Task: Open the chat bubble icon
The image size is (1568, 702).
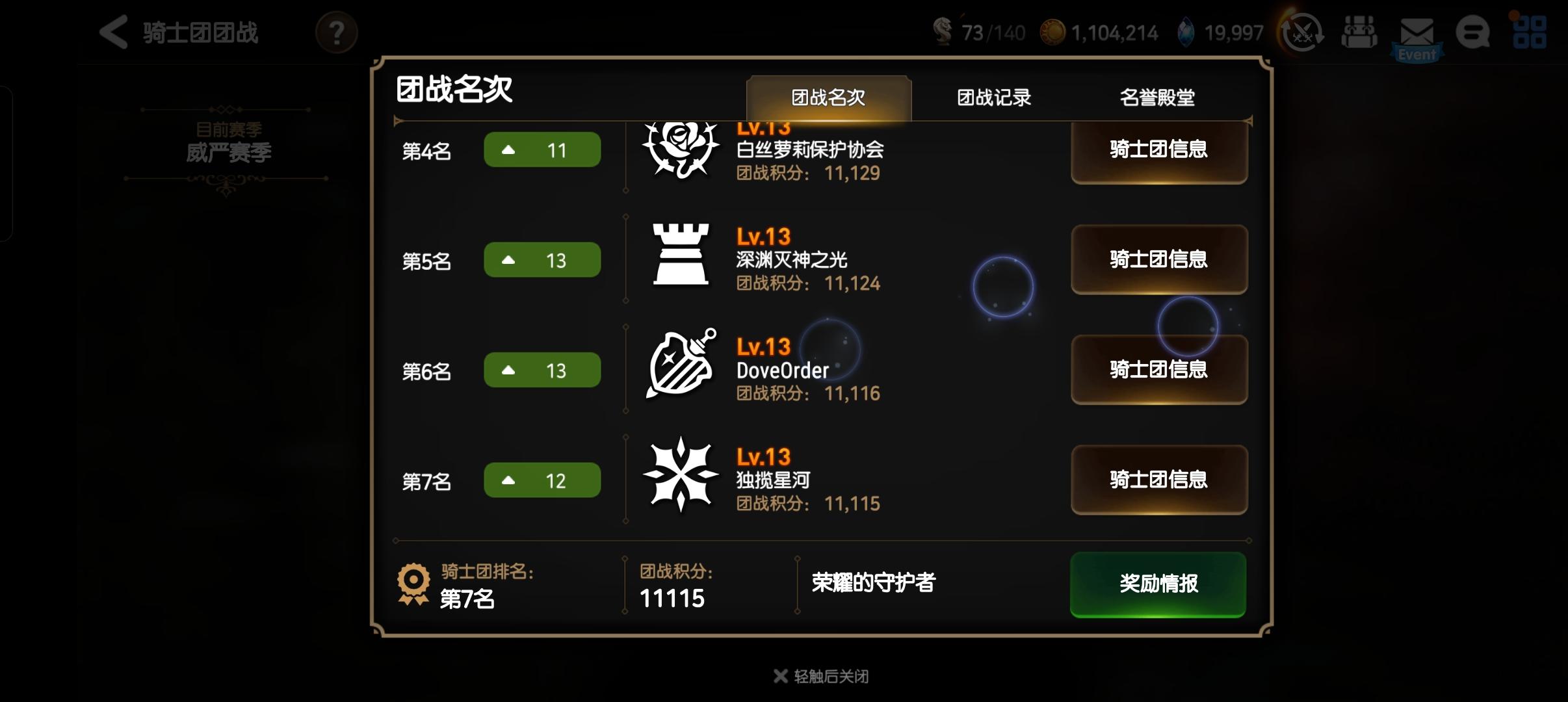Action: (1472, 32)
